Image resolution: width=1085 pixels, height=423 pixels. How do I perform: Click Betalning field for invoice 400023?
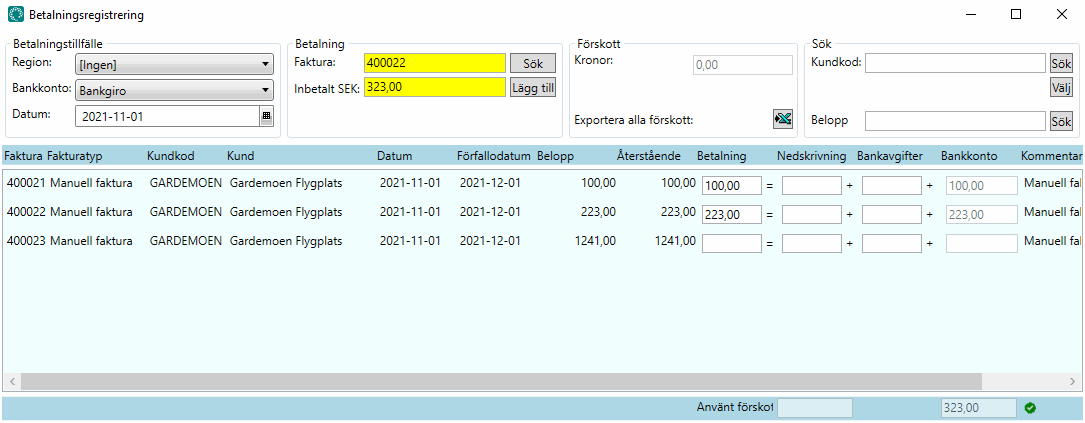[731, 243]
